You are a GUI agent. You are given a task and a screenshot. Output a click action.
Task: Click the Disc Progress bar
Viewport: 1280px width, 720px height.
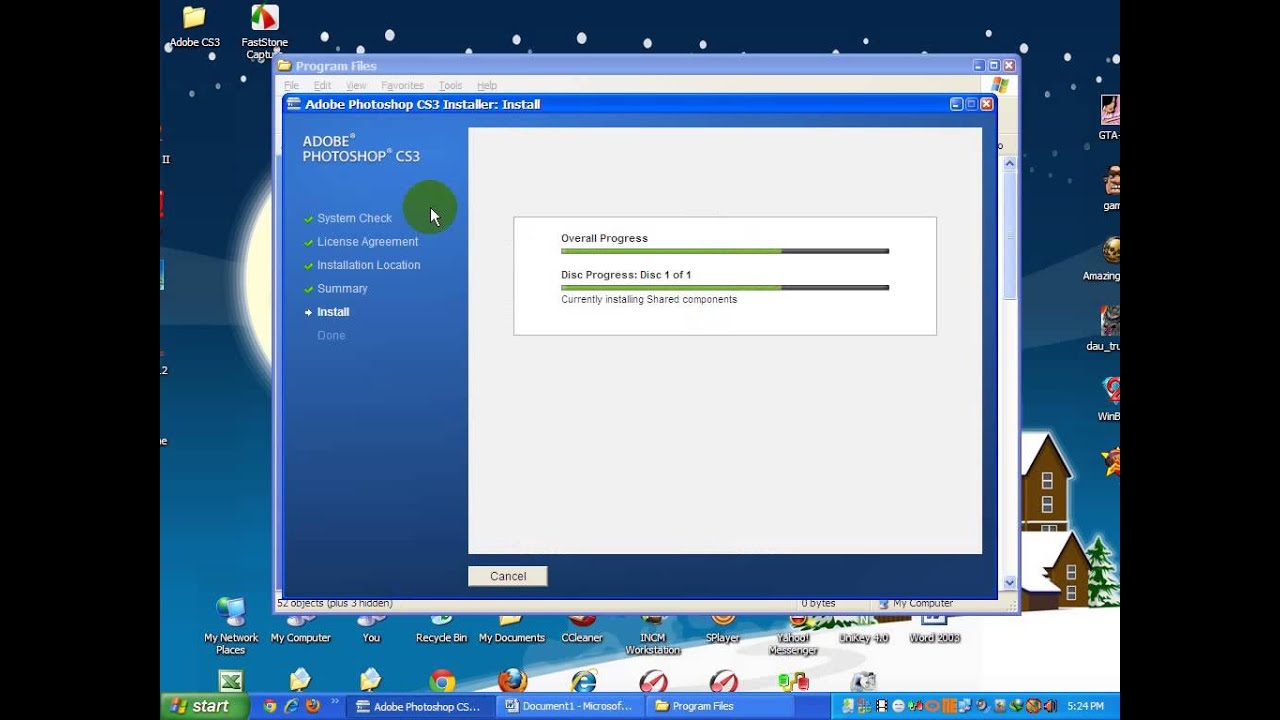[x=725, y=287]
